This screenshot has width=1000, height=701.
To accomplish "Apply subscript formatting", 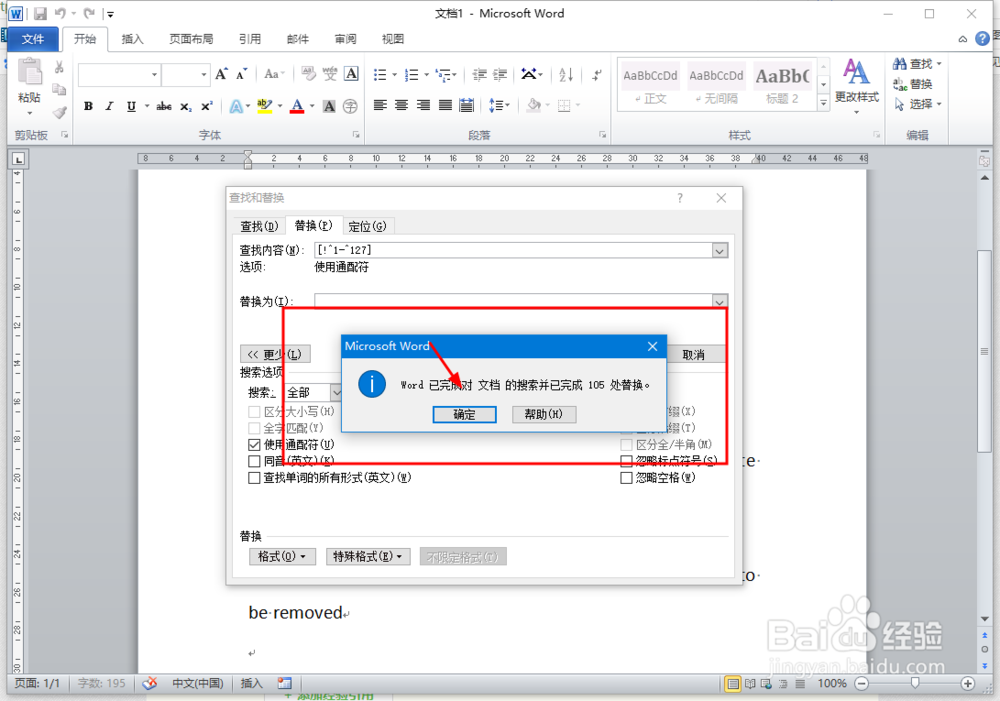I will pos(186,107).
